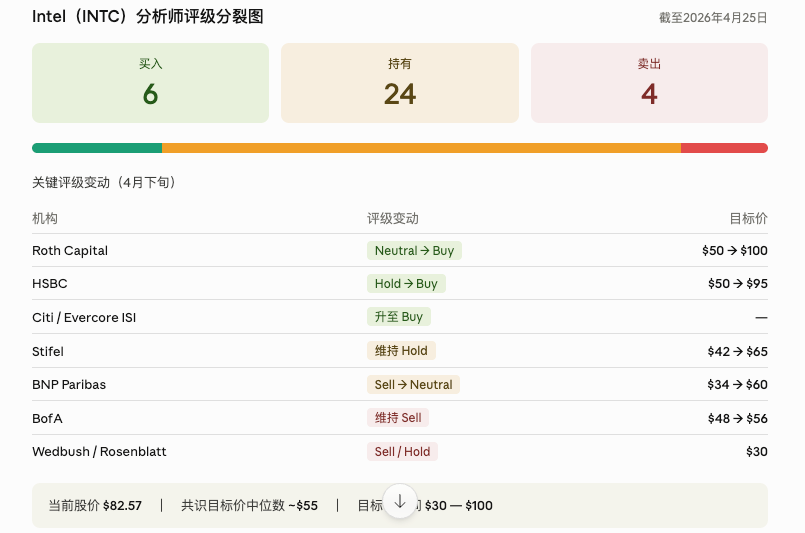
Task: Select the HSBC institution name
Action: coord(50,284)
